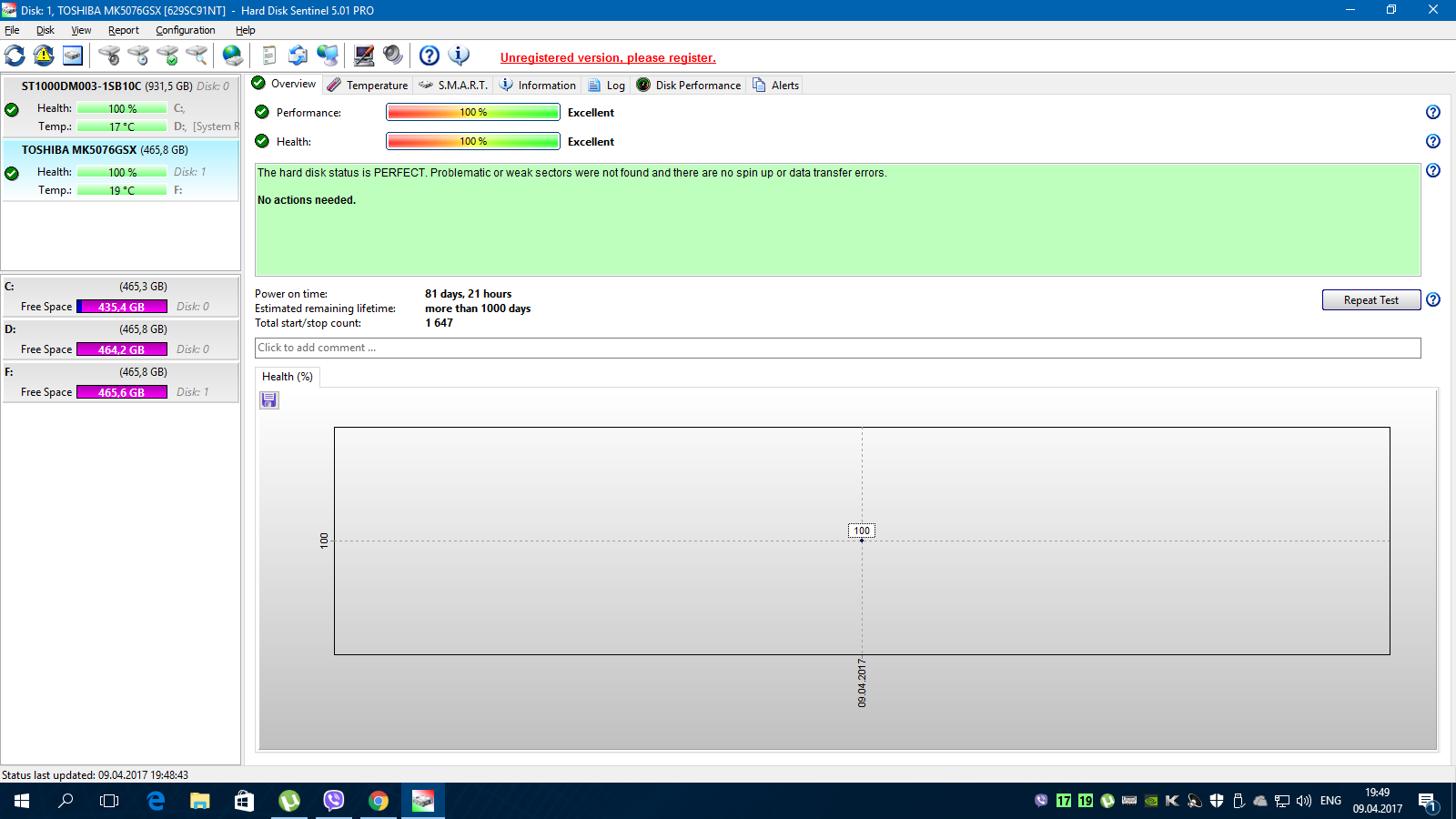Click the 'Click to add comment' field
Screen dimensions: 1456x819
click(x=837, y=348)
